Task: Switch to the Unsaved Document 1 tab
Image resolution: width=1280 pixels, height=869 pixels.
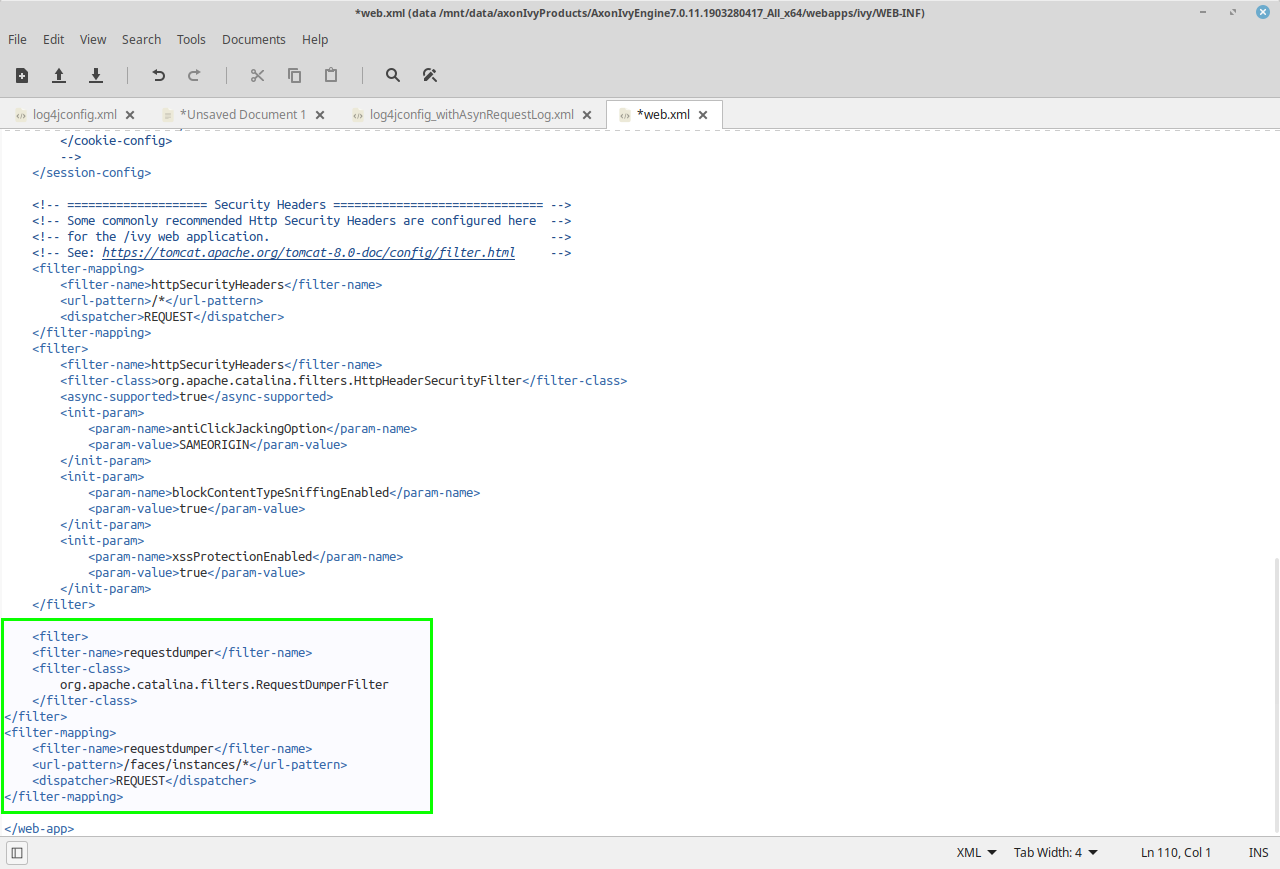Action: tap(242, 115)
